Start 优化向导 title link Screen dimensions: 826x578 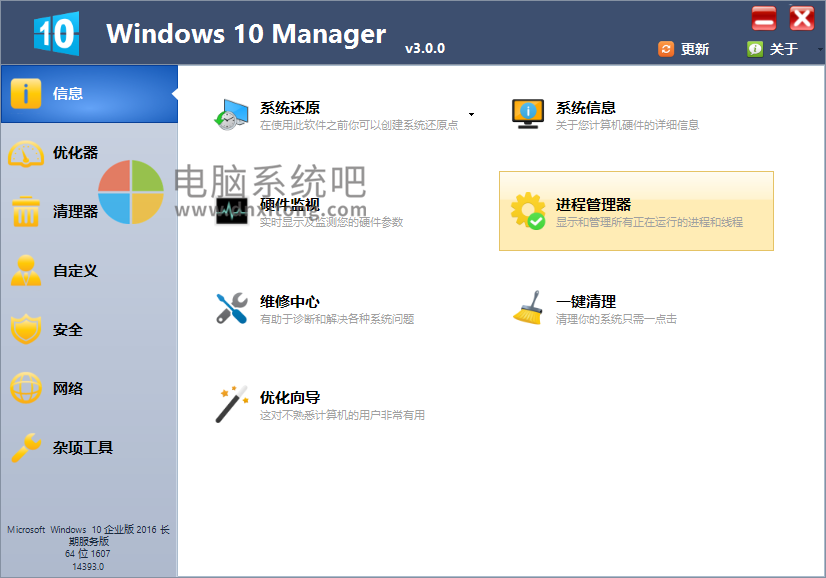pyautogui.click(x=290, y=398)
